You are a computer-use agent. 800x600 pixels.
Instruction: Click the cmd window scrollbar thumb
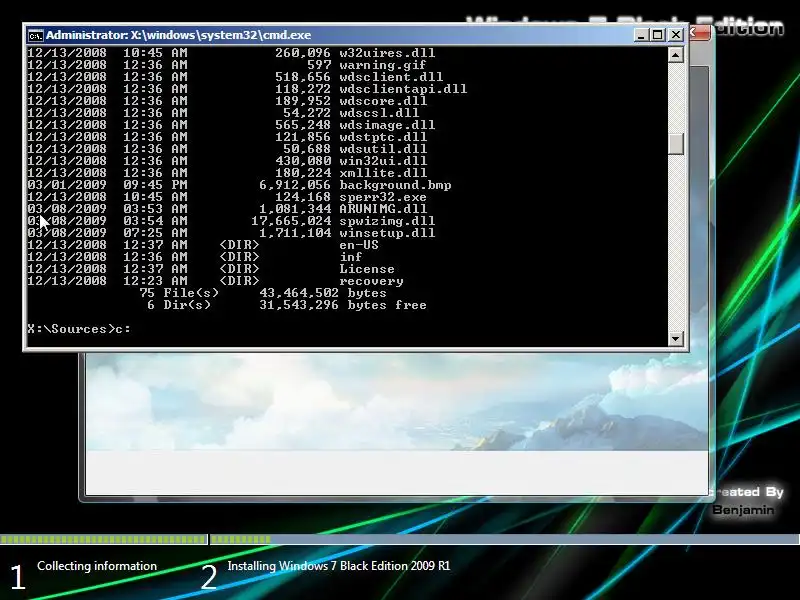click(676, 143)
